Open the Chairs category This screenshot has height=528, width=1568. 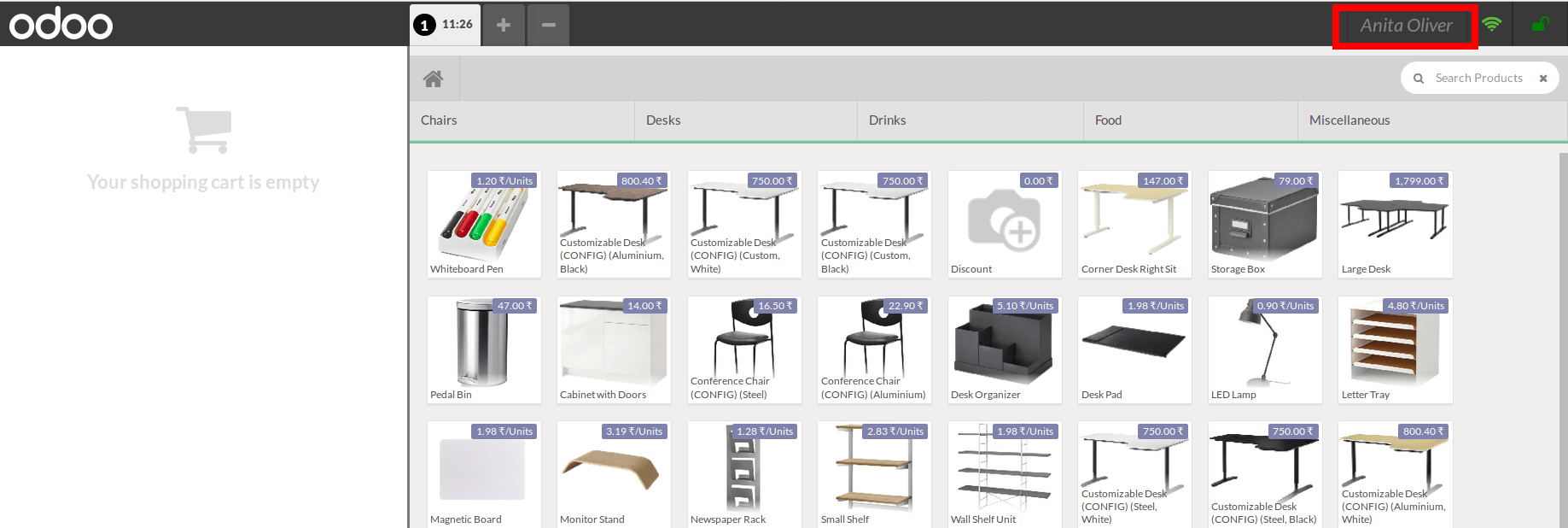(439, 120)
